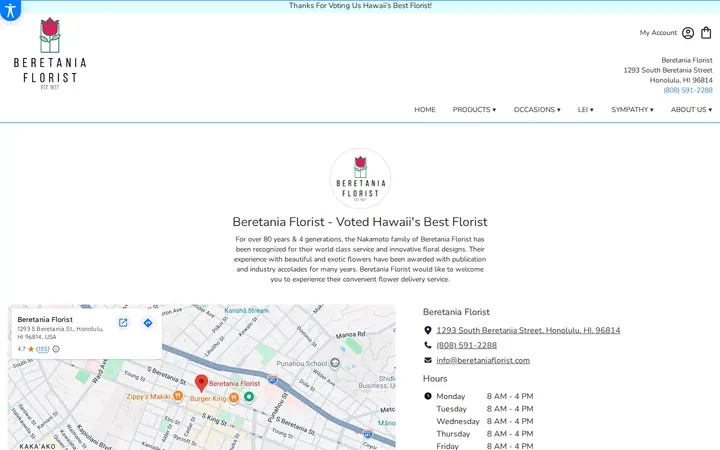This screenshot has height=450, width=720.
Task: Expand the PRODUCTS dropdown menu
Action: (474, 110)
